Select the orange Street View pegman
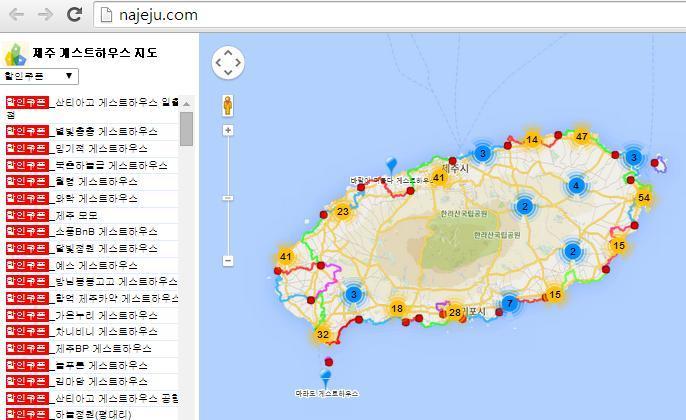 pyautogui.click(x=228, y=105)
